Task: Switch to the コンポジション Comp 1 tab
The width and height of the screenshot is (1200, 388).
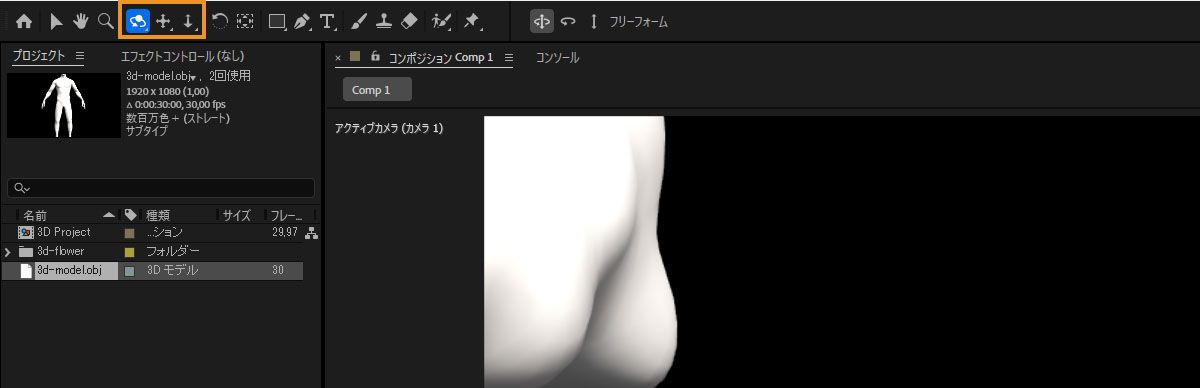Action: tap(441, 58)
